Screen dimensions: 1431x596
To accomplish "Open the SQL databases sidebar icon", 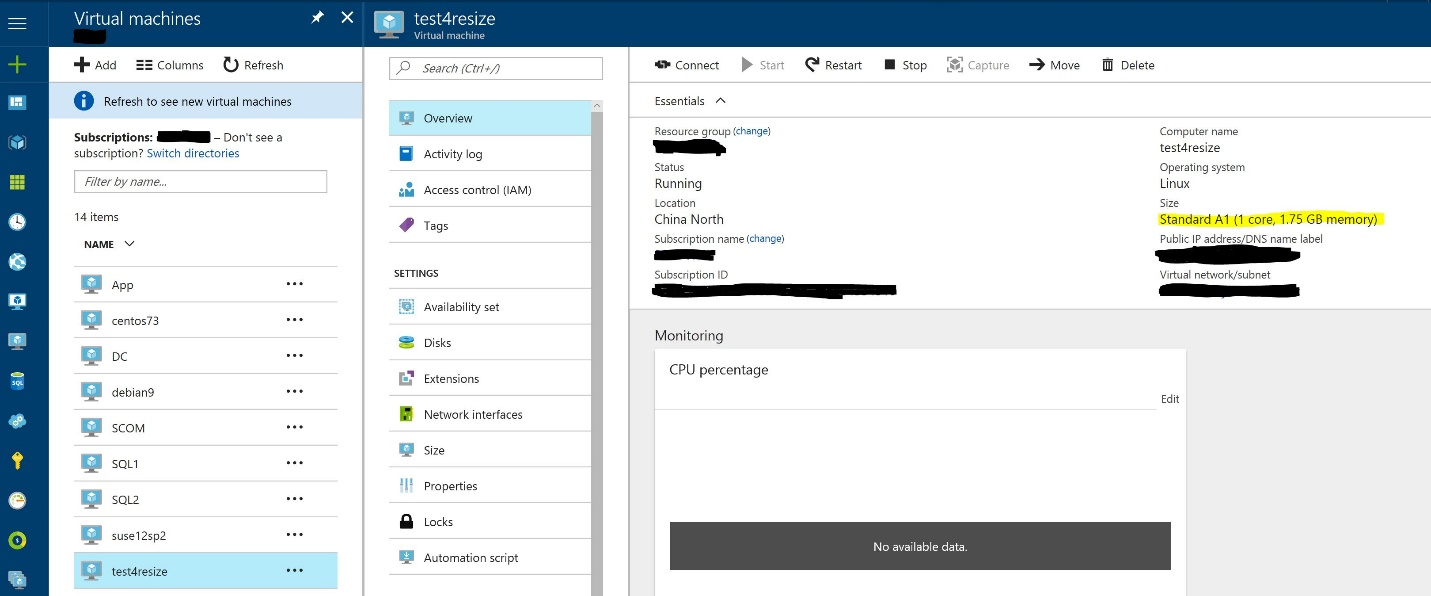I will (17, 381).
